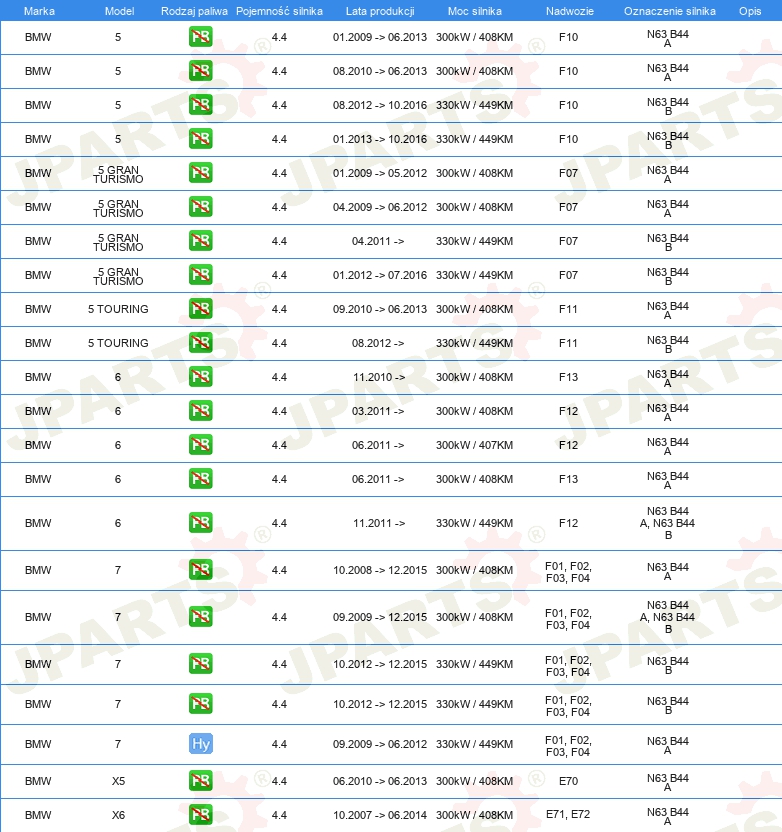
Task: Click the Moc silnika column header
Action: click(474, 11)
